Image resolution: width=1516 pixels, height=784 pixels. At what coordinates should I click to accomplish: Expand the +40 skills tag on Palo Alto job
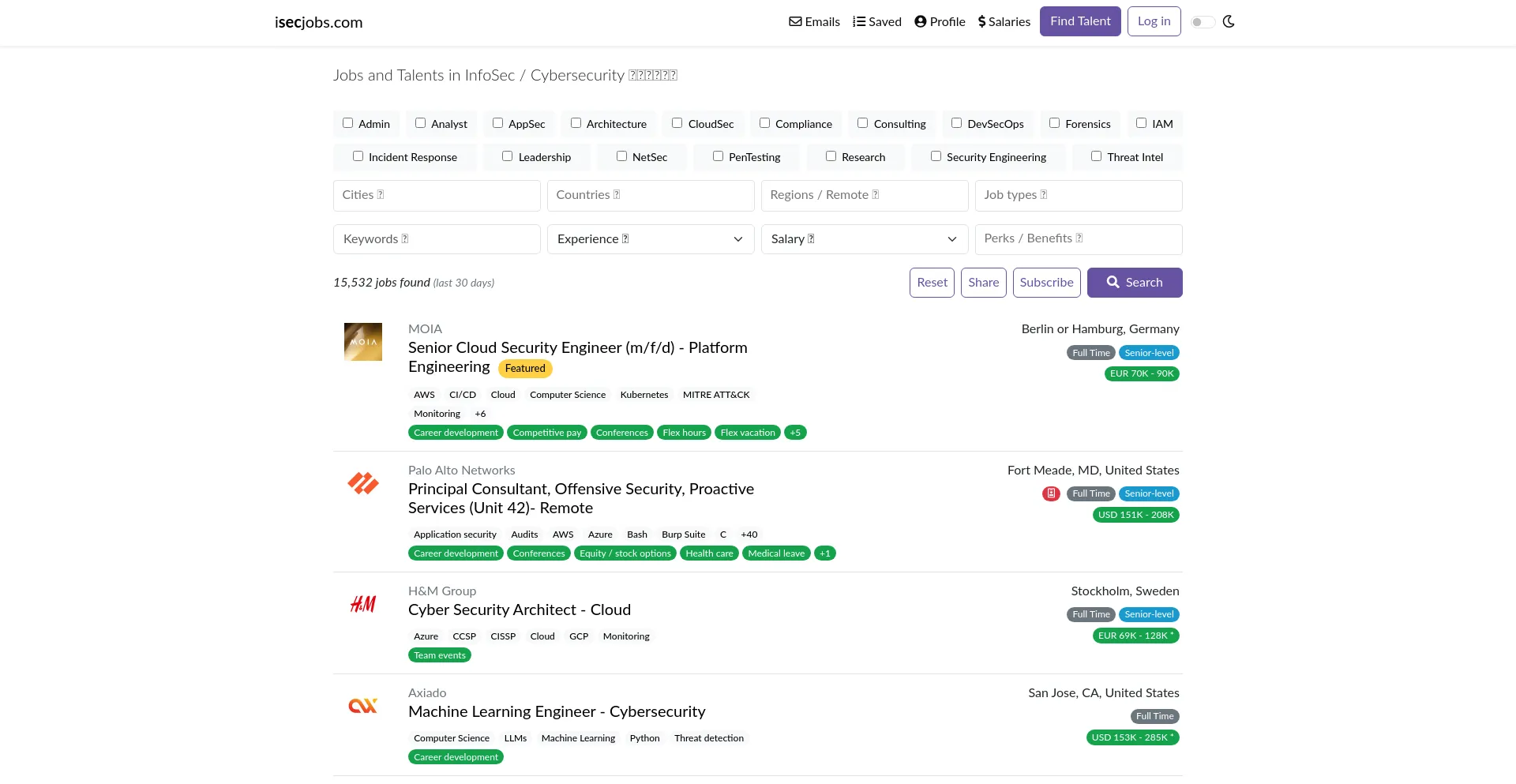[749, 535]
